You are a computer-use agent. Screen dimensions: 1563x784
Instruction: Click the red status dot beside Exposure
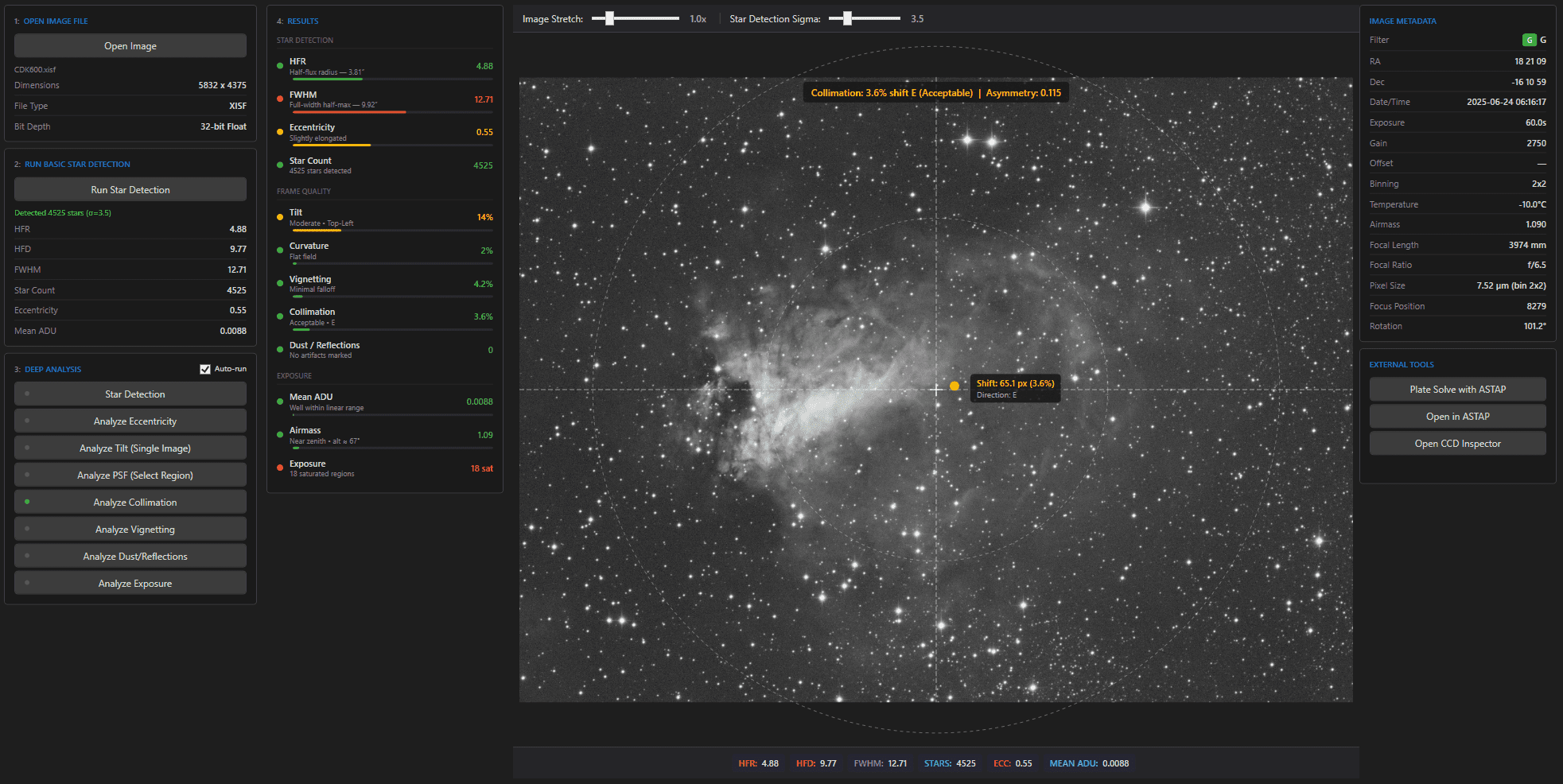[280, 468]
